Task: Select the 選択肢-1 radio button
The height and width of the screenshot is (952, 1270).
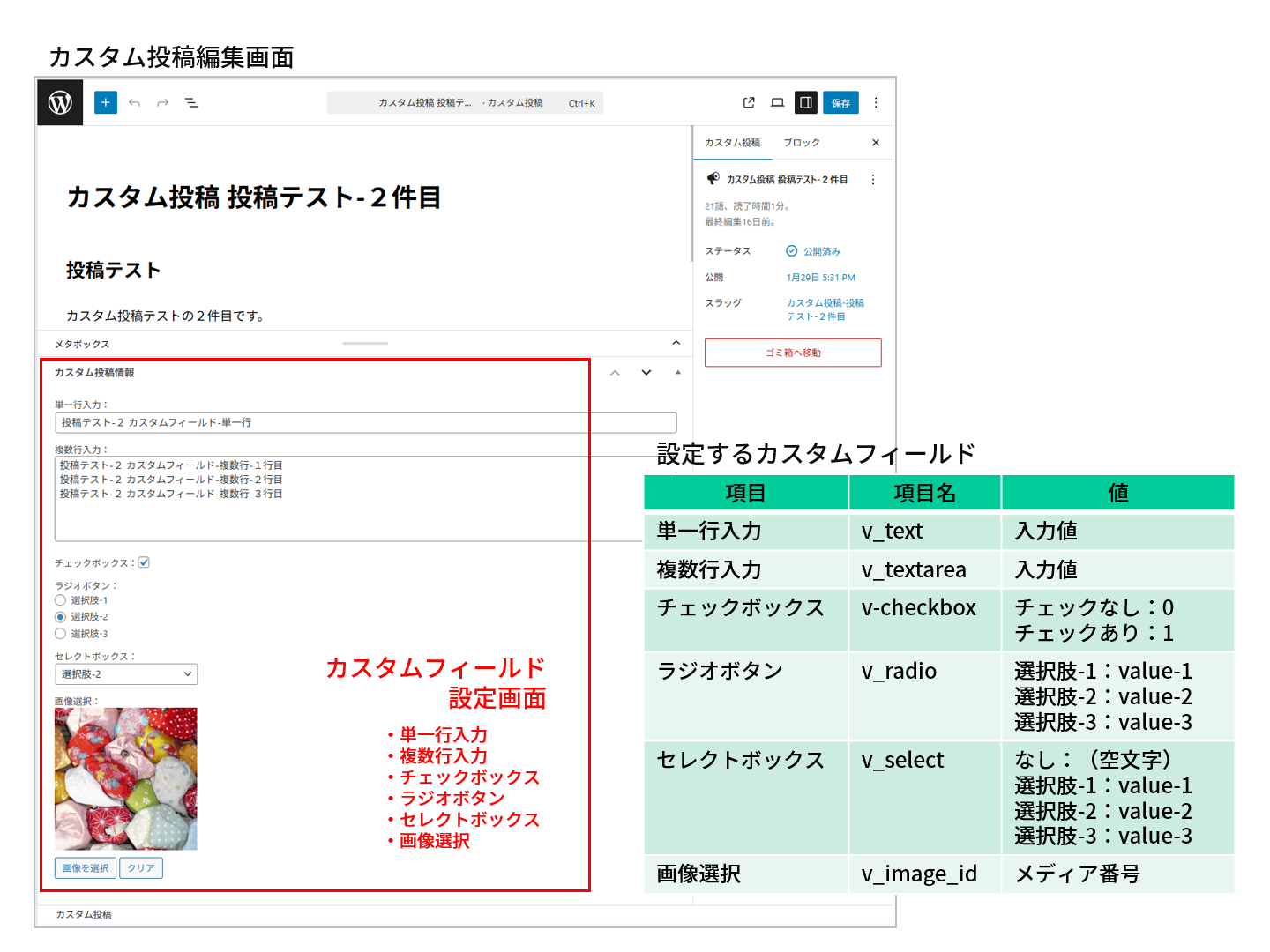Action: point(59,599)
